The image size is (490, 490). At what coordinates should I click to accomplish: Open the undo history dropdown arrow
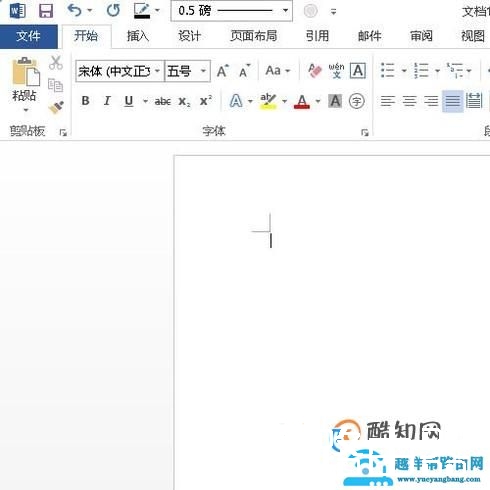tap(90, 11)
